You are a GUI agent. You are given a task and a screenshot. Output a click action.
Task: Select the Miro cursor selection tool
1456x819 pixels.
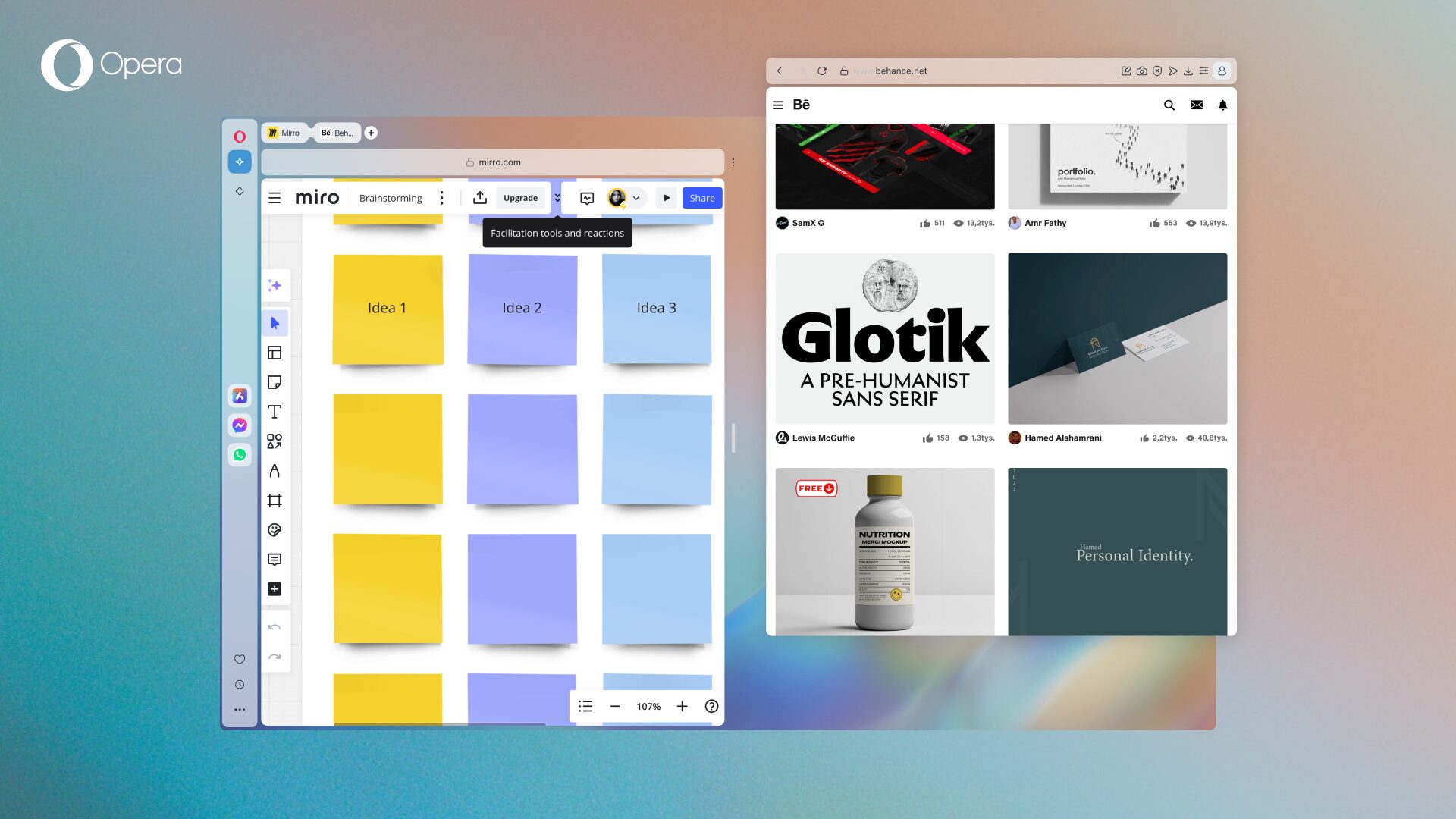coord(275,322)
